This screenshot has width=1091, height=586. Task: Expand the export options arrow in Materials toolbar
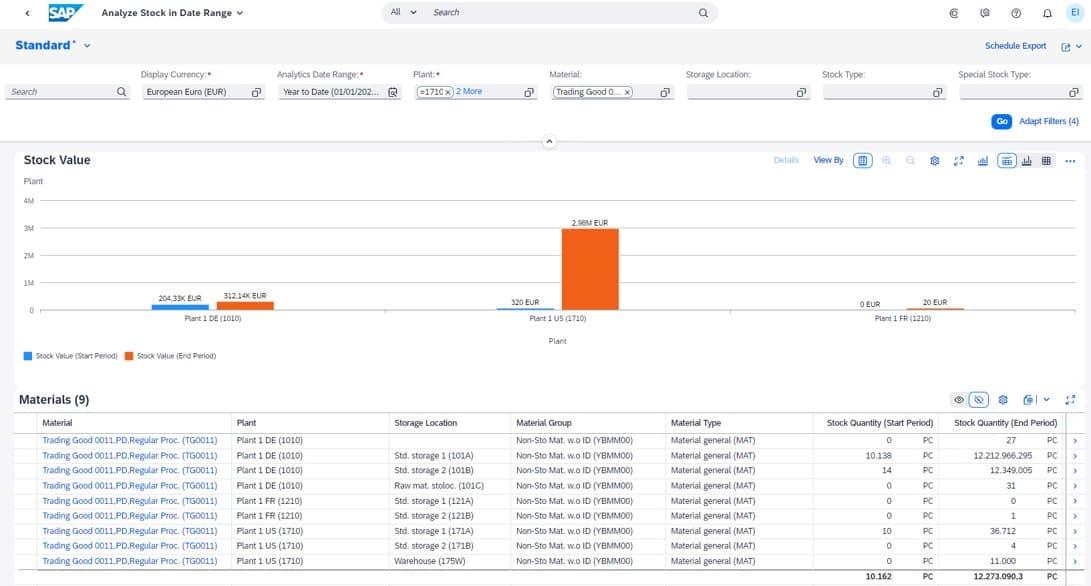tap(1046, 399)
